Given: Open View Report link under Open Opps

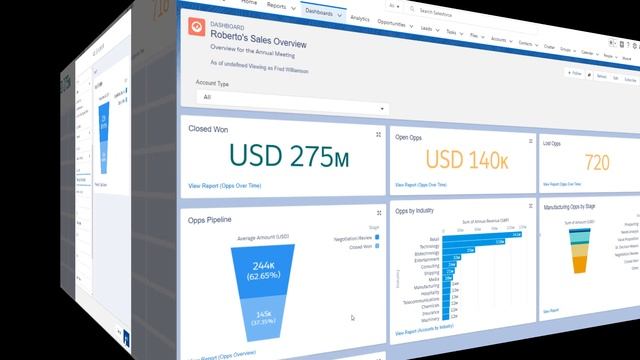Looking at the screenshot, I should (x=421, y=185).
